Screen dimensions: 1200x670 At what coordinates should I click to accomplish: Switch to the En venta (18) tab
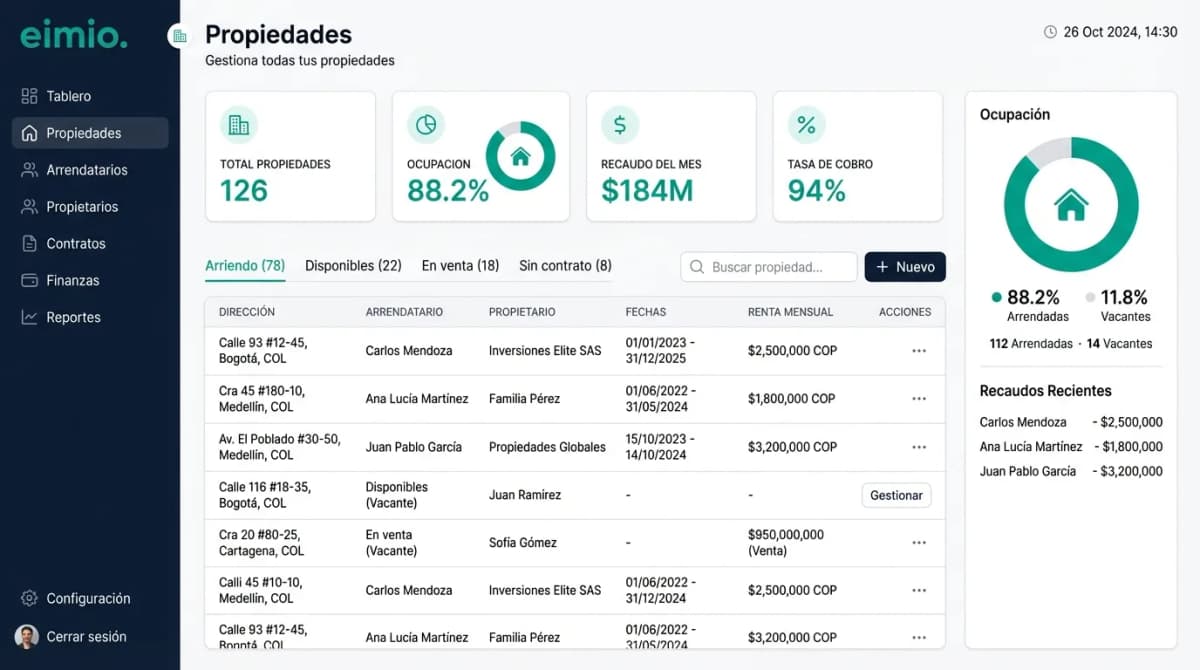pos(459,265)
